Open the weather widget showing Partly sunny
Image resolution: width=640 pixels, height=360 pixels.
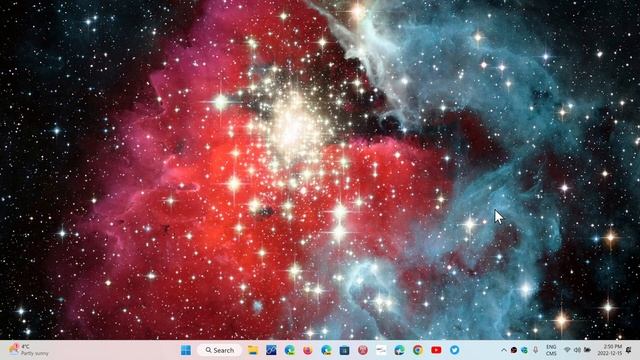[29, 350]
